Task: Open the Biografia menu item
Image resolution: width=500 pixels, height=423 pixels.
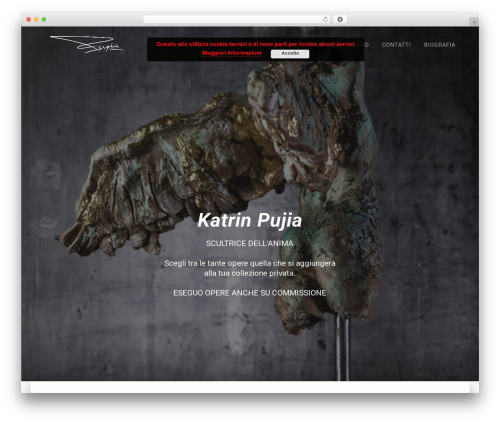Action: point(439,45)
